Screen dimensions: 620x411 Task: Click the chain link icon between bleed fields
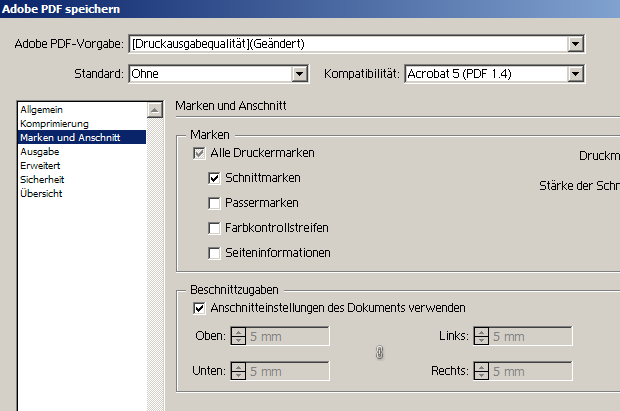click(x=379, y=352)
